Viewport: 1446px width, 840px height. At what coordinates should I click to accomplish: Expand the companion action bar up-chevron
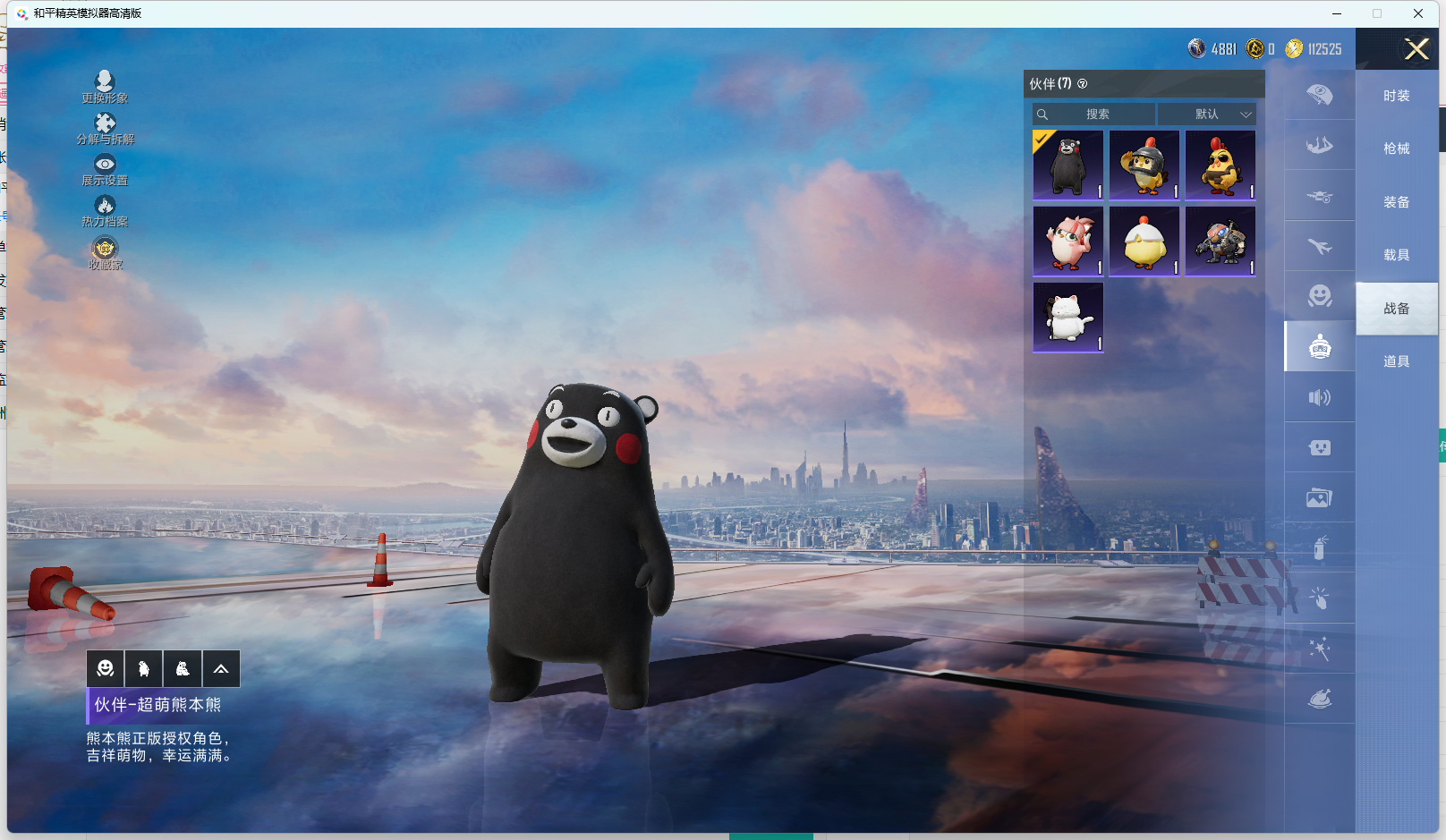coord(221,668)
